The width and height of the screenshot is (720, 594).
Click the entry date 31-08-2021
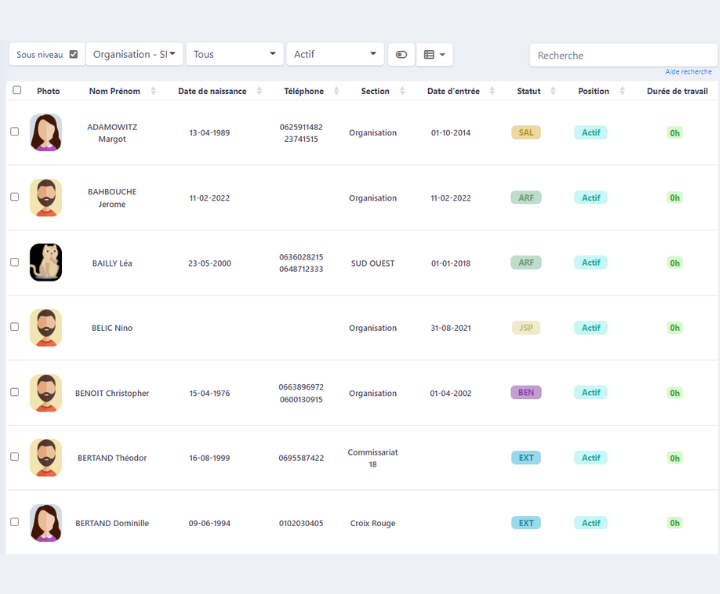[x=450, y=328]
